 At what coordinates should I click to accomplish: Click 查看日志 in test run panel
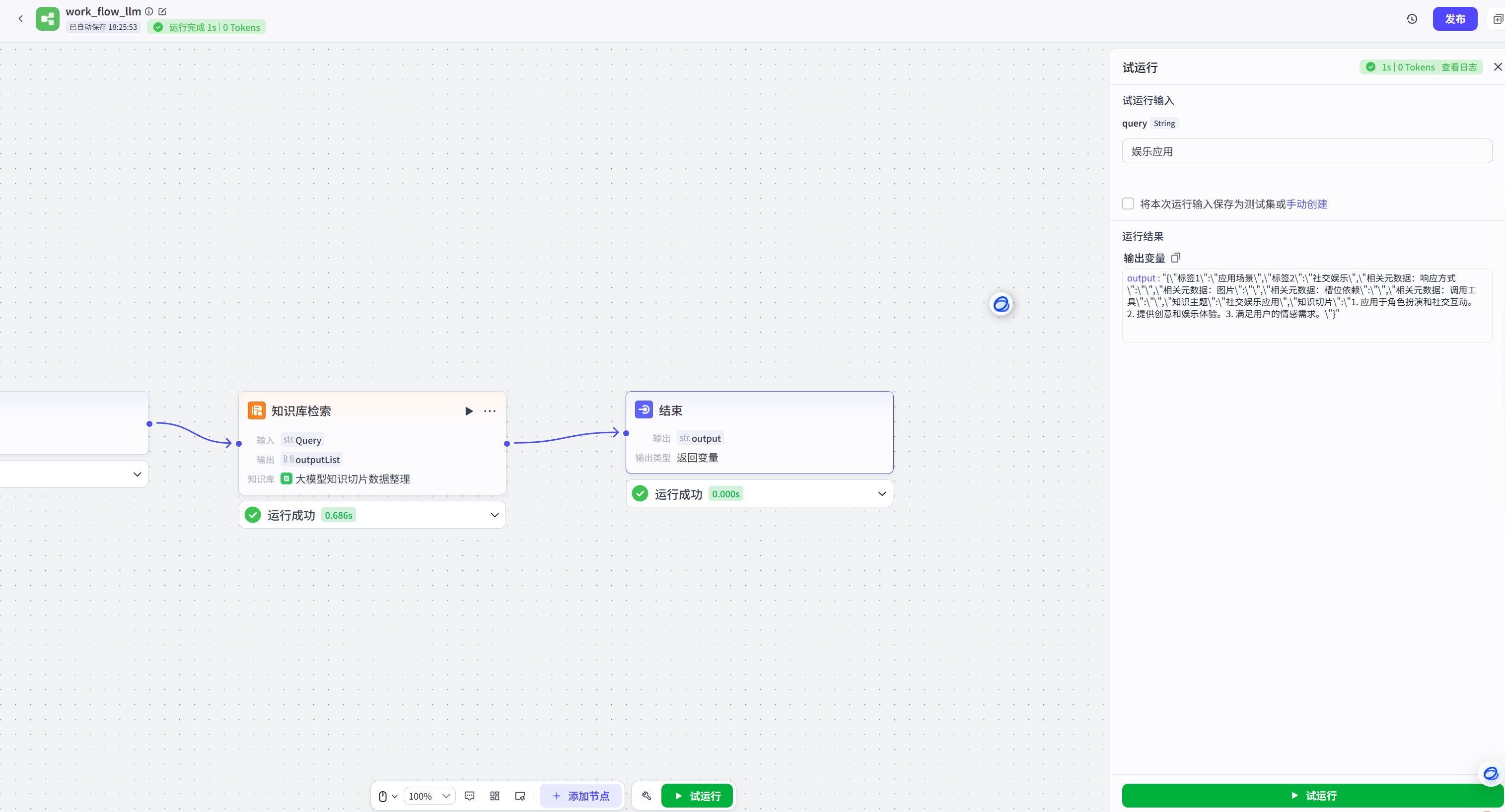1458,67
